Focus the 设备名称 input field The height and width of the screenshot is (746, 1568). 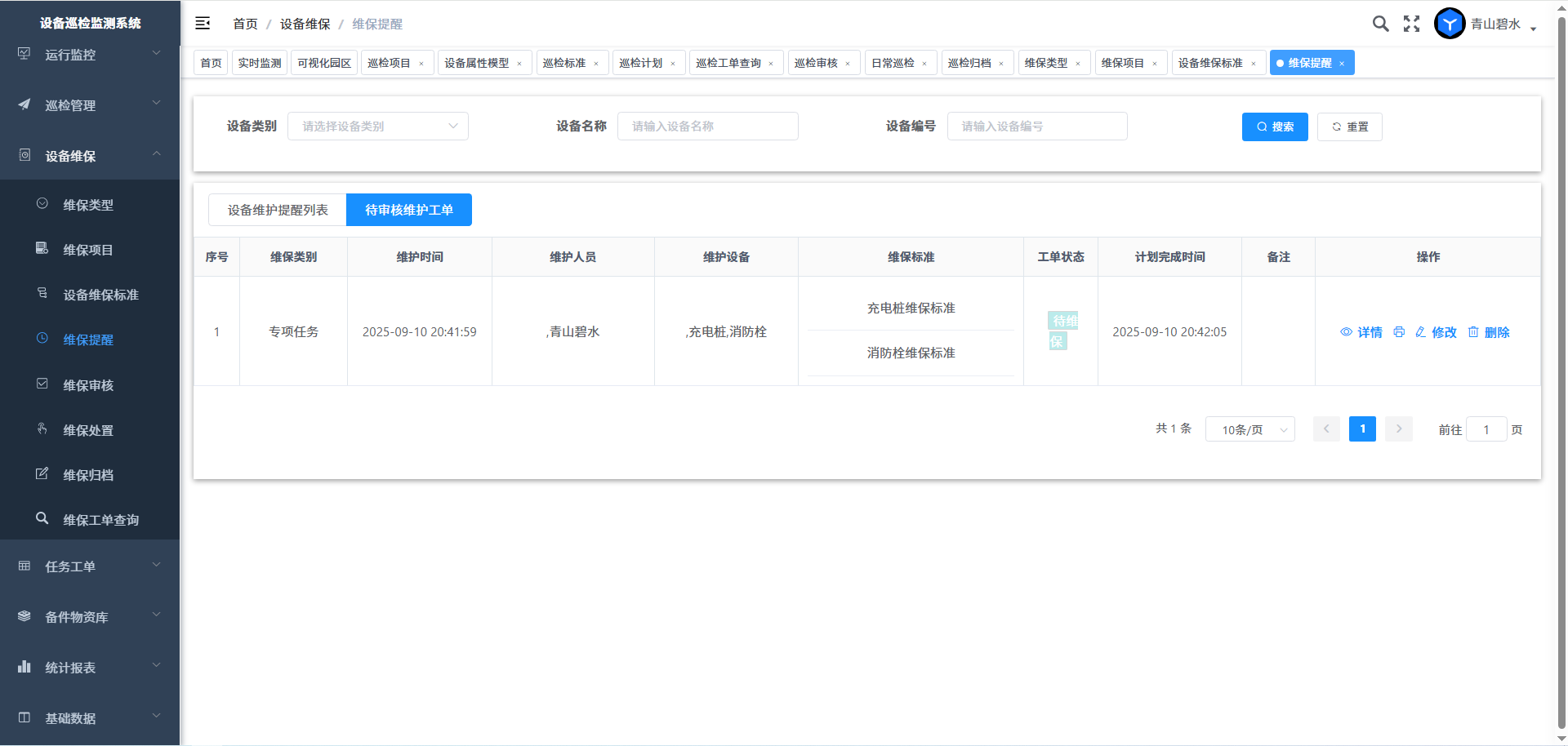coord(707,127)
